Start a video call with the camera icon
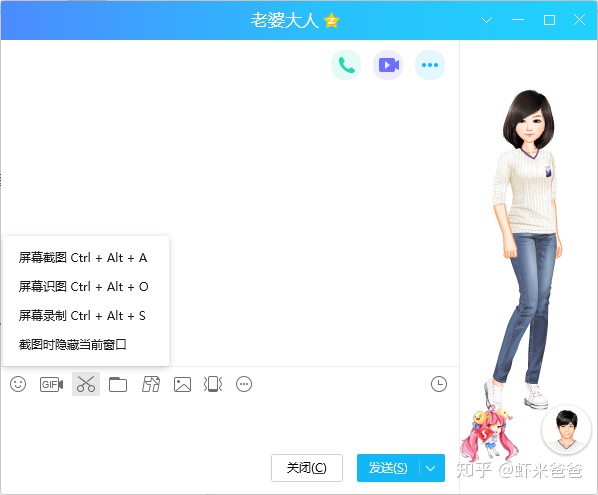The height and width of the screenshot is (495, 598). [388, 65]
